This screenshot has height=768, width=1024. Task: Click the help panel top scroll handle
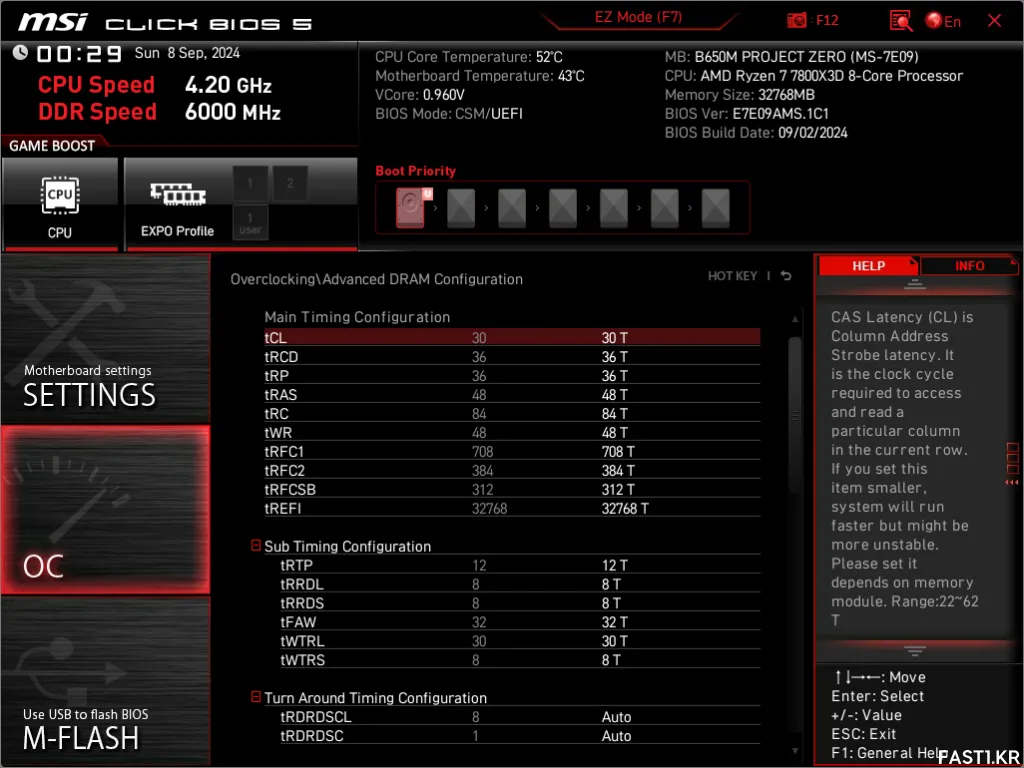(914, 284)
